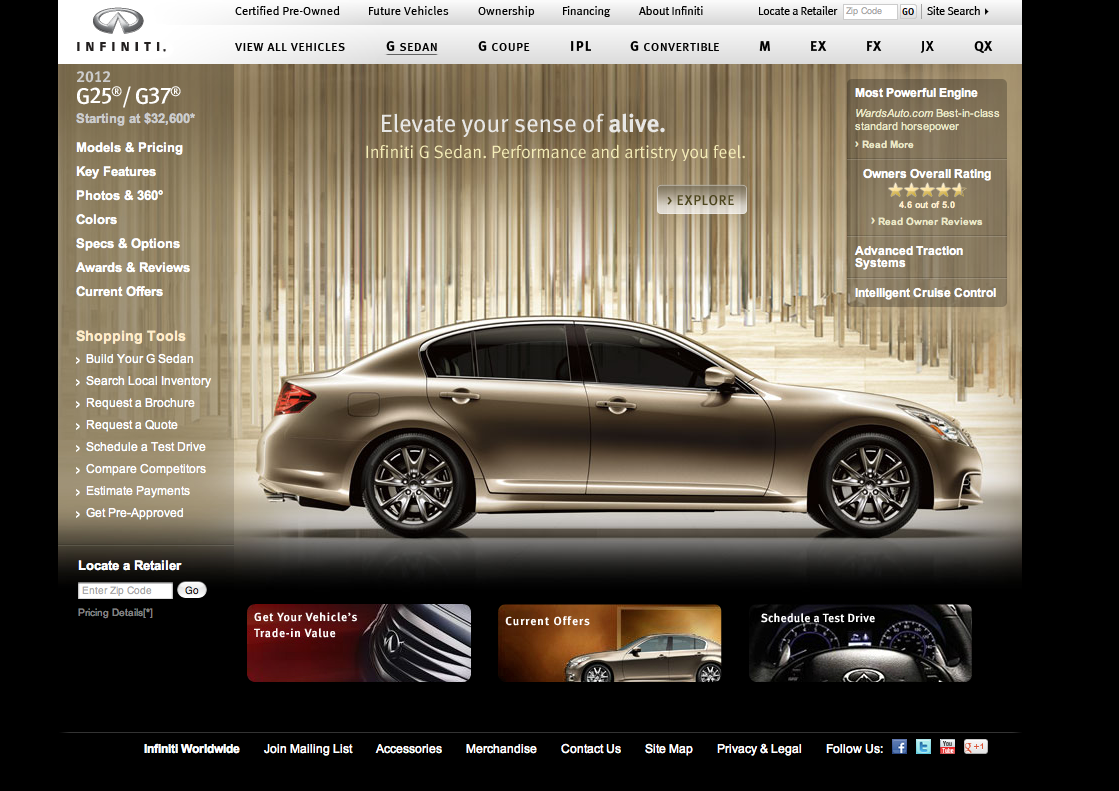Viewport: 1119px width, 791px height.
Task: Open the Facebook icon in Follow Us
Action: point(899,747)
